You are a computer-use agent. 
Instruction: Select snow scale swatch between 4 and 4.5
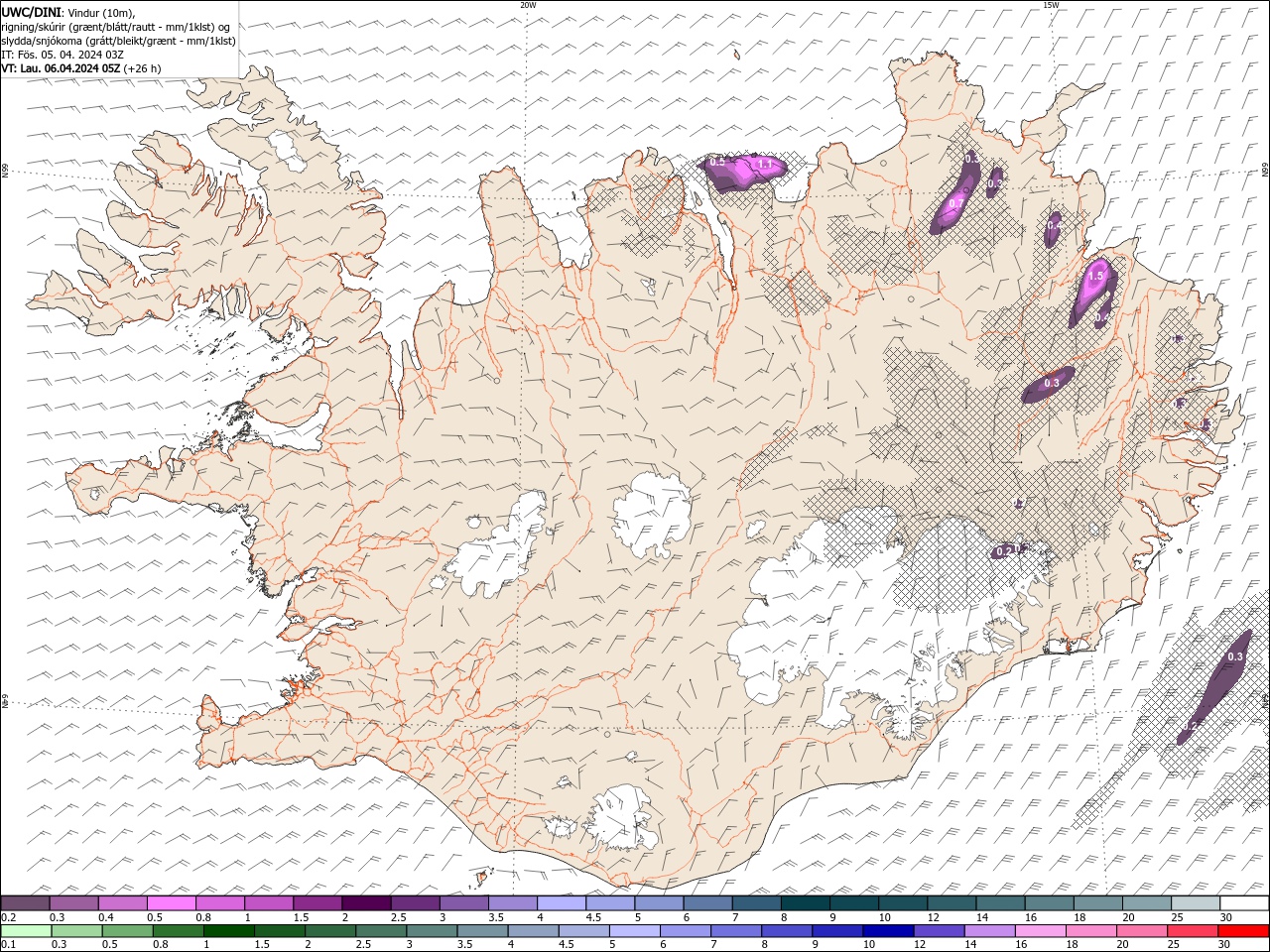tap(561, 903)
